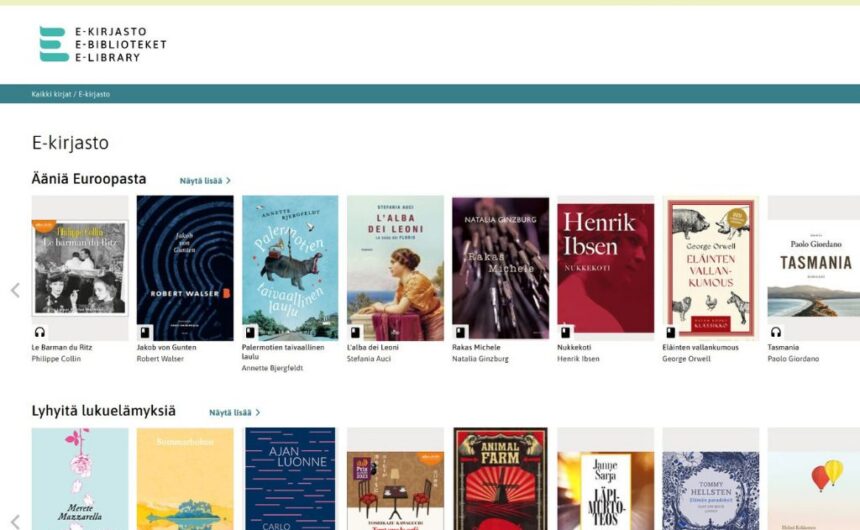The image size is (860, 530).
Task: Expand Ääniä Euroopasta with Näytä lisää
Action: coord(205,181)
